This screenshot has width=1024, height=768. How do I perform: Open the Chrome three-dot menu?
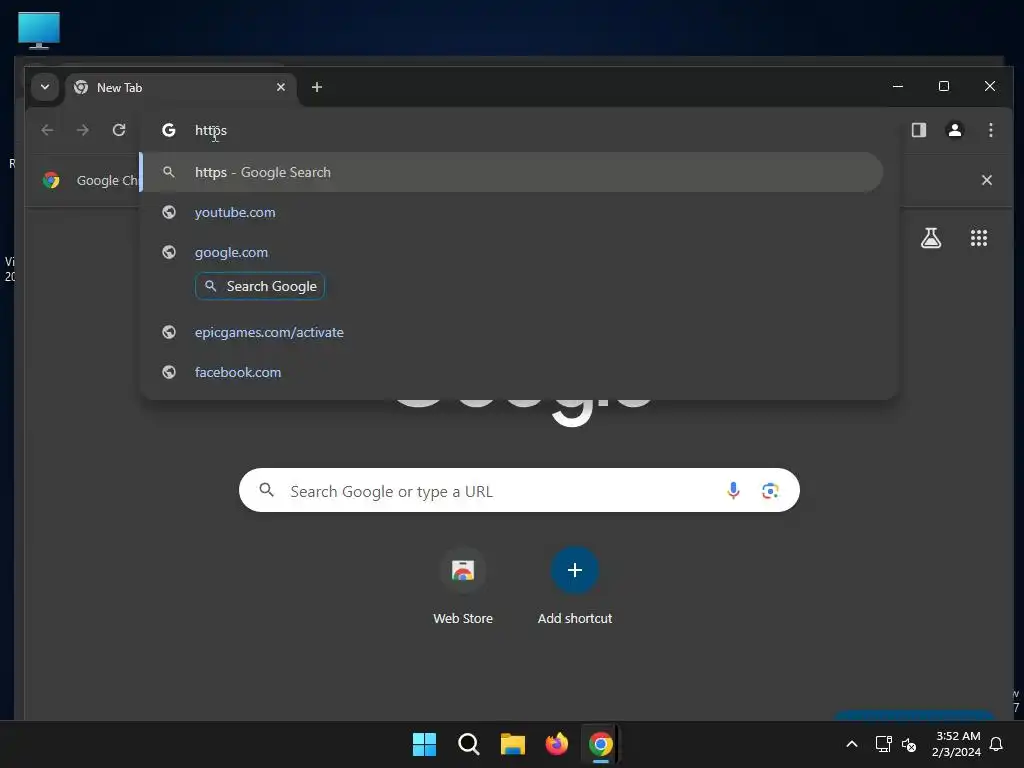click(991, 130)
